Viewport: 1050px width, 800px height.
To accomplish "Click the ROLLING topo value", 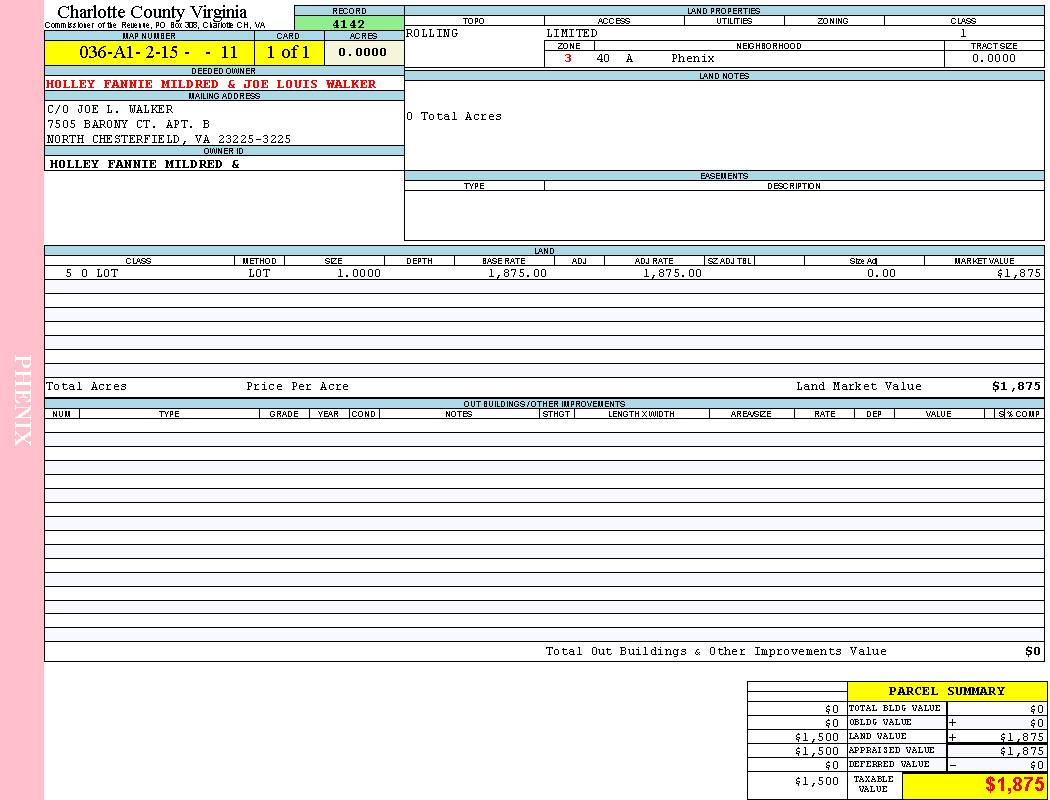I will (x=432, y=33).
